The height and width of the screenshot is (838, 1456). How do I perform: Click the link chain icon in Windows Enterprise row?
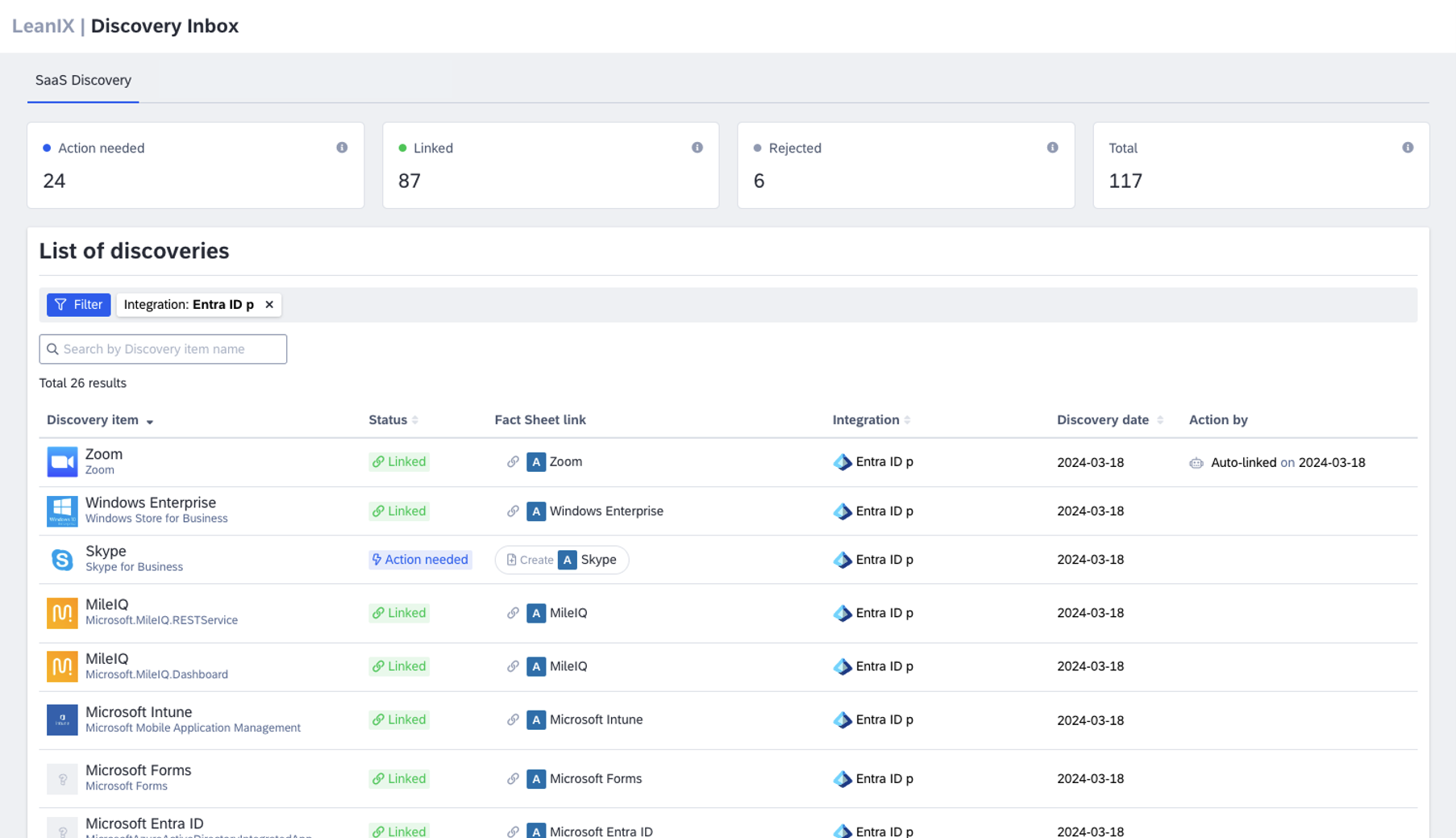pos(513,511)
